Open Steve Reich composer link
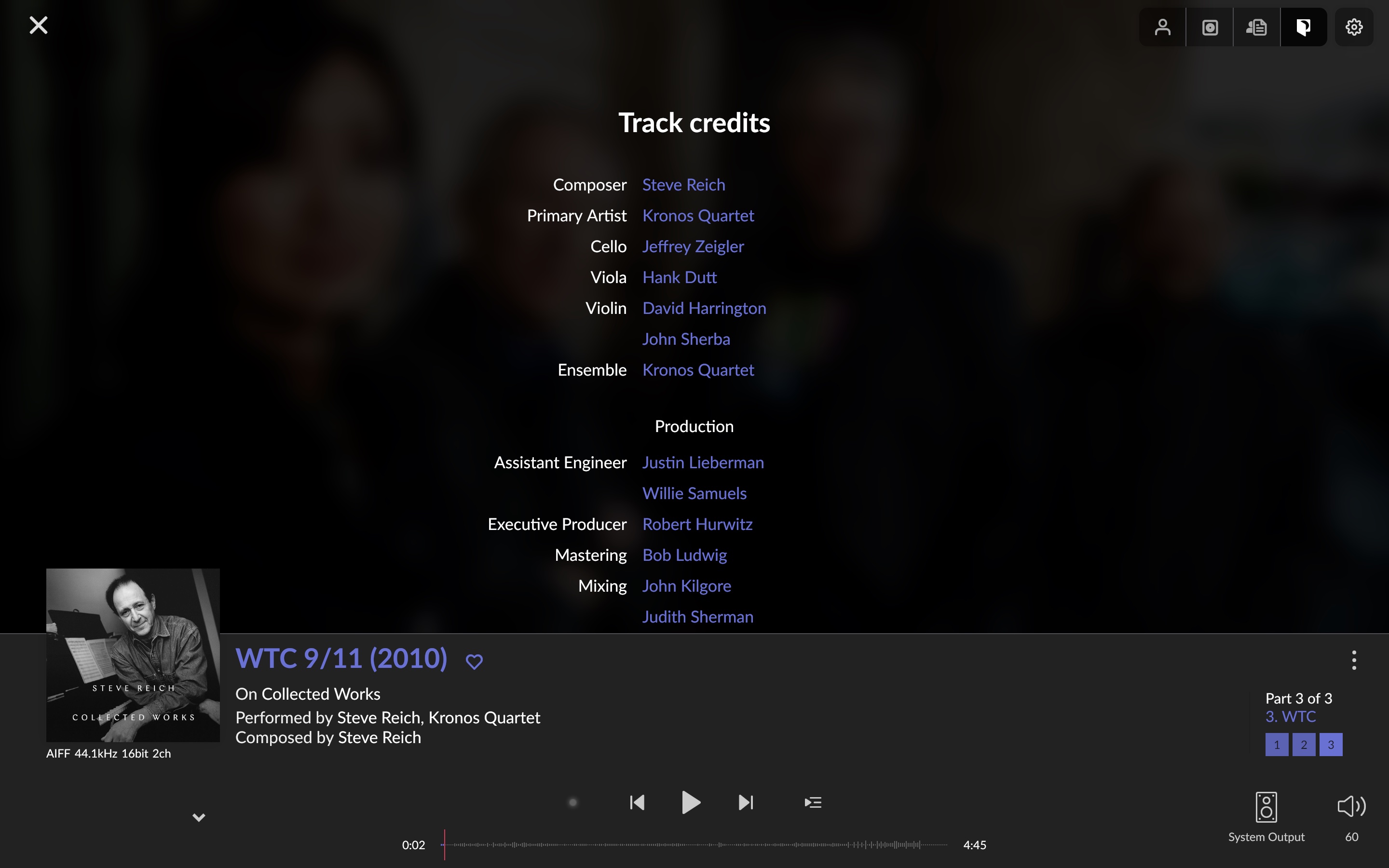The width and height of the screenshot is (1389, 868). pos(683,185)
